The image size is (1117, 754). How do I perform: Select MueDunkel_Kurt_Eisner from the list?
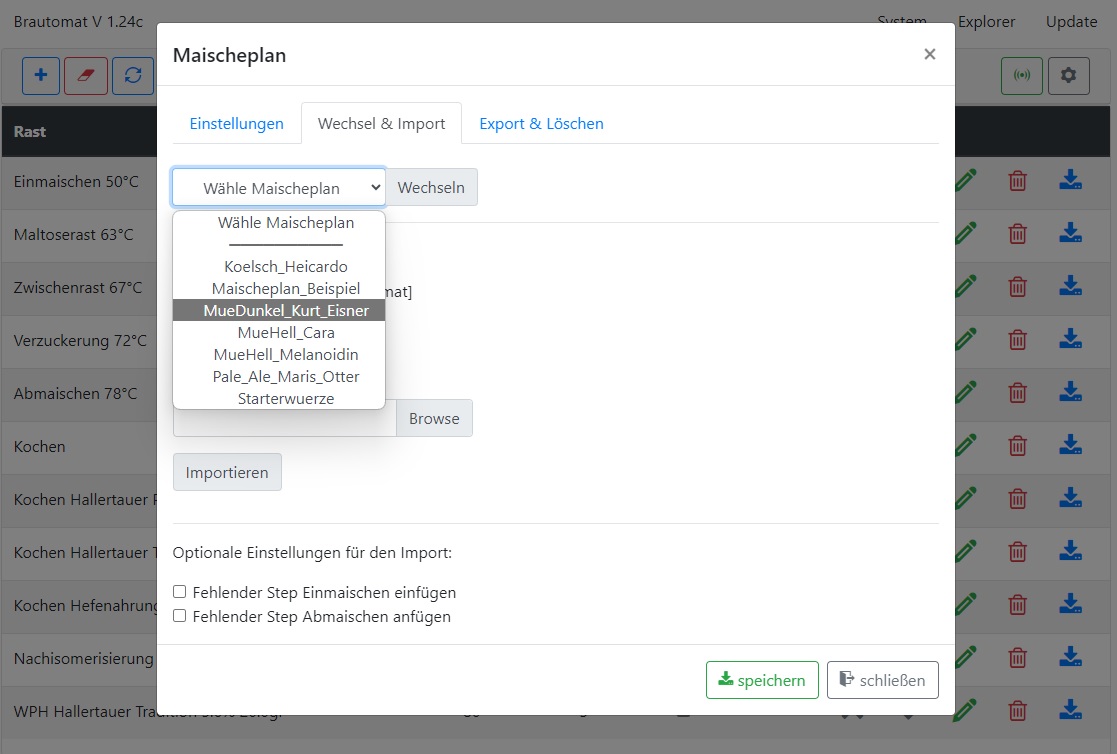tap(286, 311)
